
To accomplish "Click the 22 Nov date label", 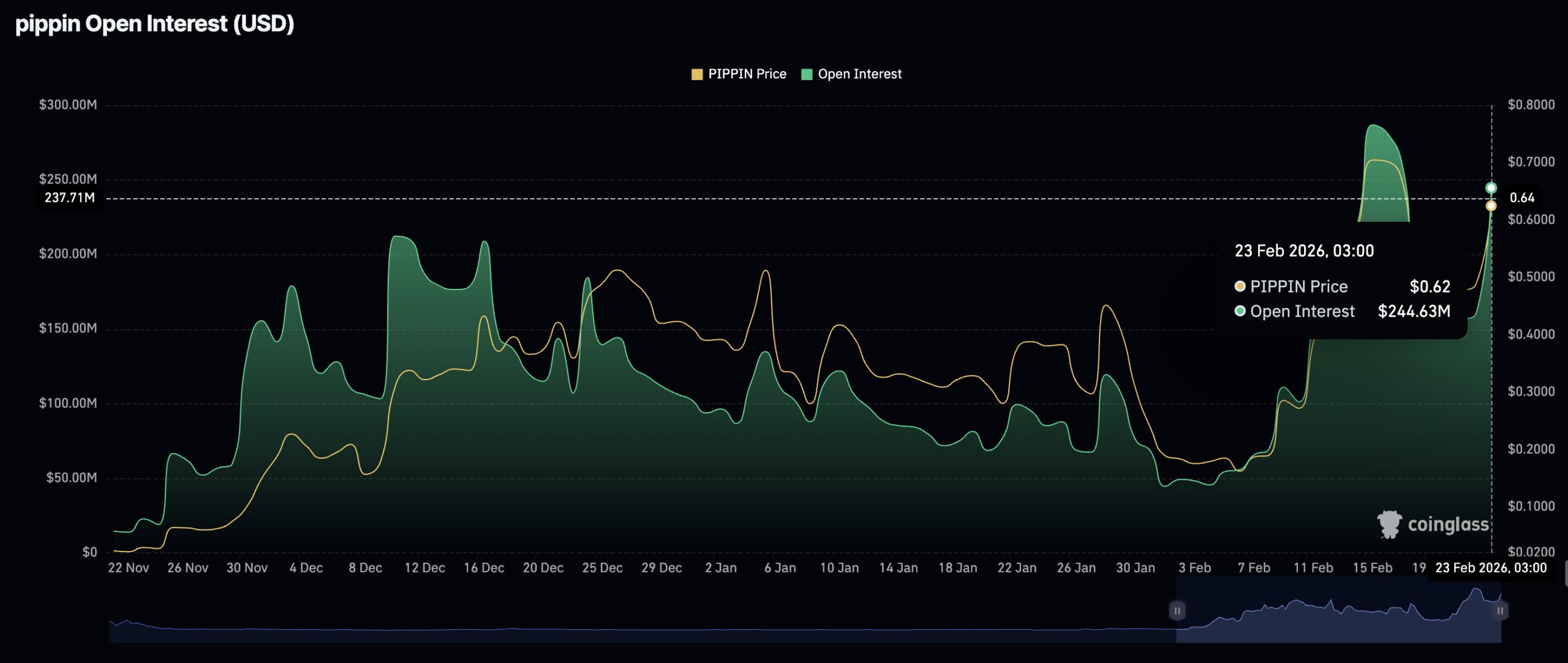I will click(x=128, y=567).
